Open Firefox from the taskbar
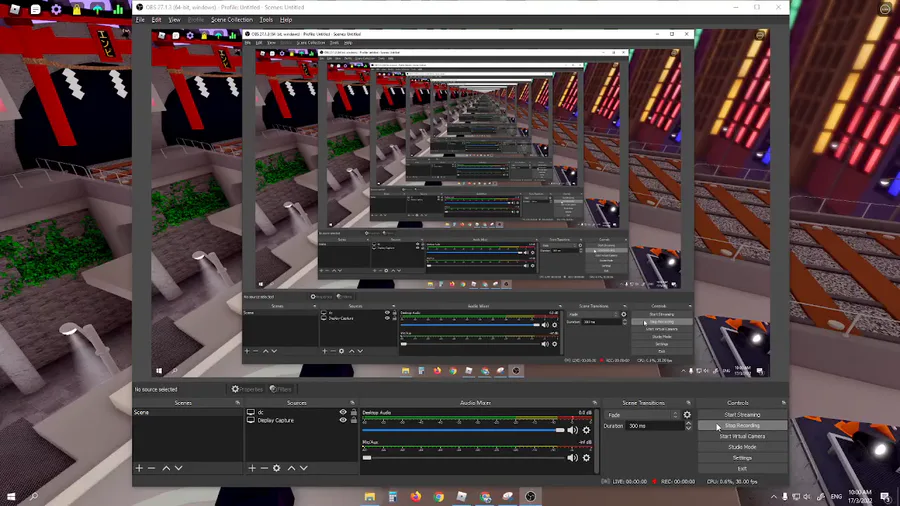 tap(416, 496)
